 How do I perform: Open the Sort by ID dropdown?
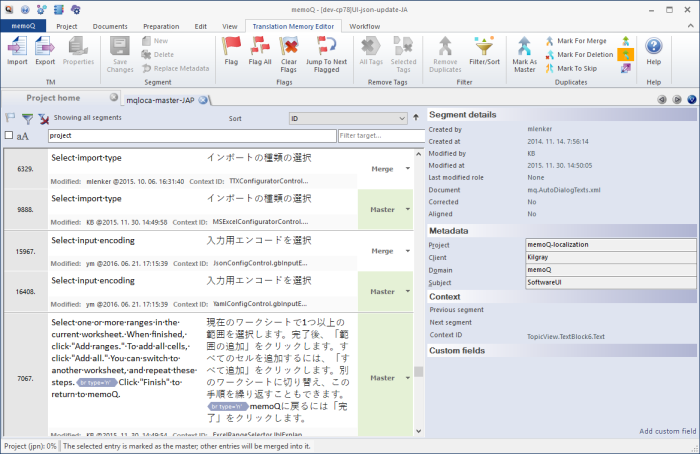tap(348, 118)
